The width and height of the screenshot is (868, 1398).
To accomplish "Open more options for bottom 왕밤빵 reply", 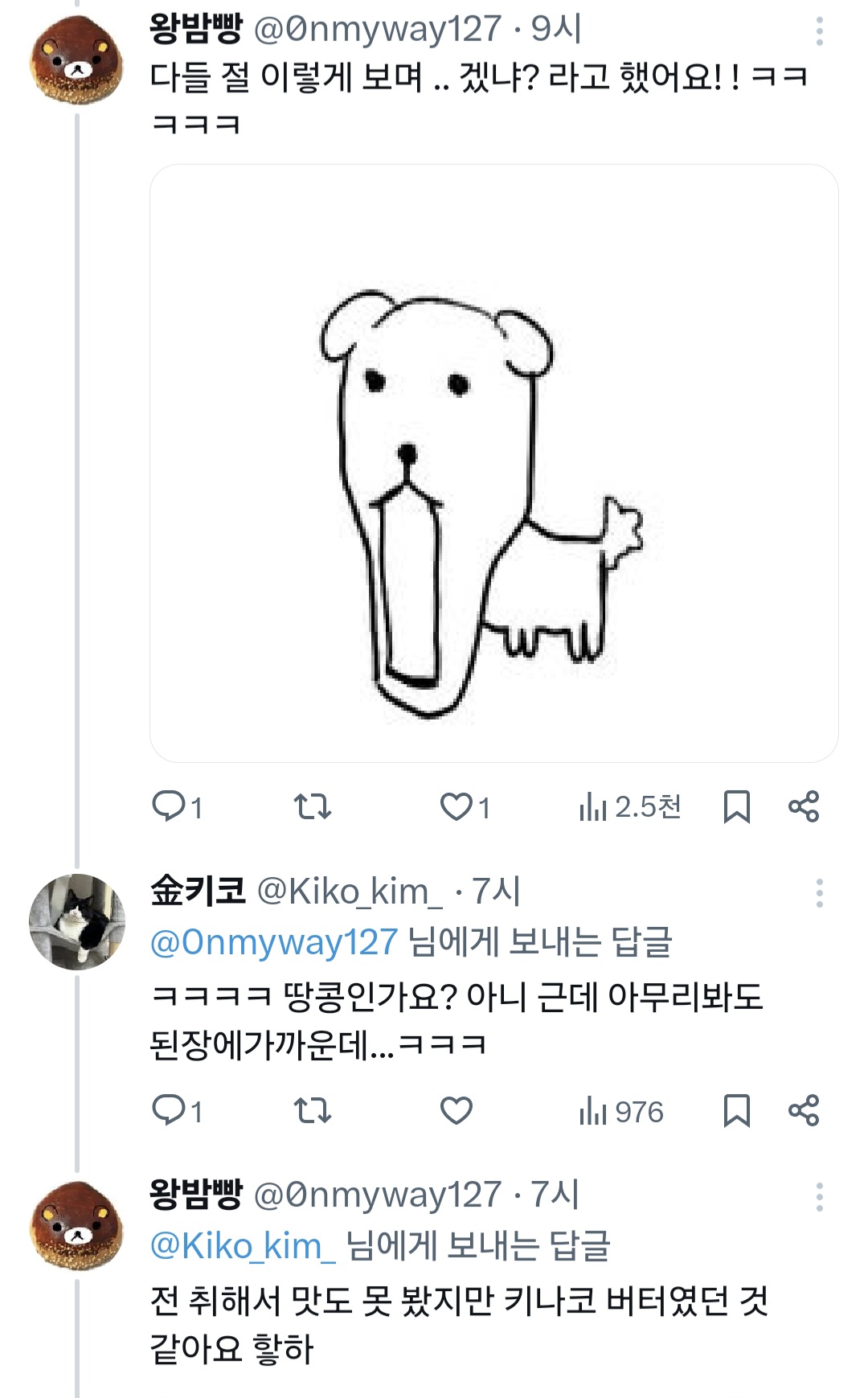I will [x=819, y=1197].
